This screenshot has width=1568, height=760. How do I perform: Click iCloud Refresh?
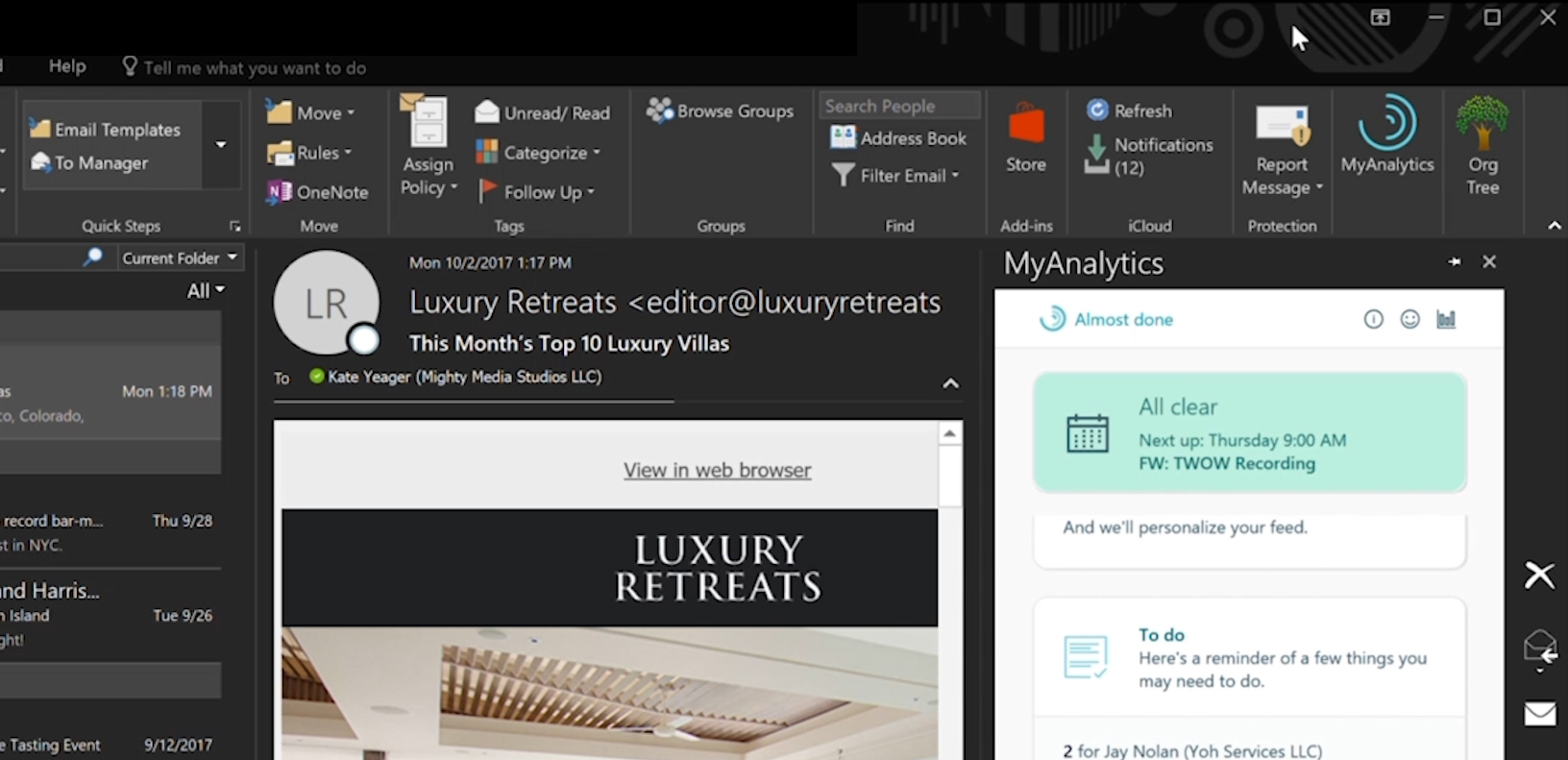(x=1129, y=110)
